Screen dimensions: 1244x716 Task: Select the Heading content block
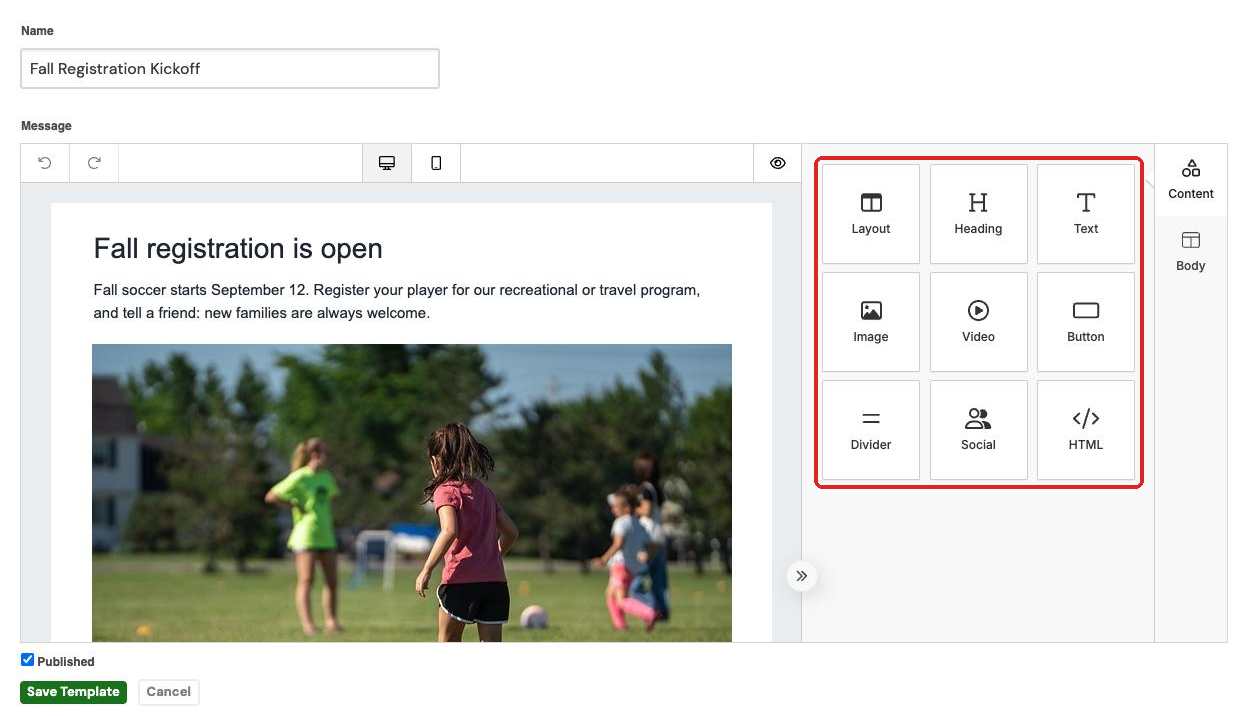click(x=978, y=214)
